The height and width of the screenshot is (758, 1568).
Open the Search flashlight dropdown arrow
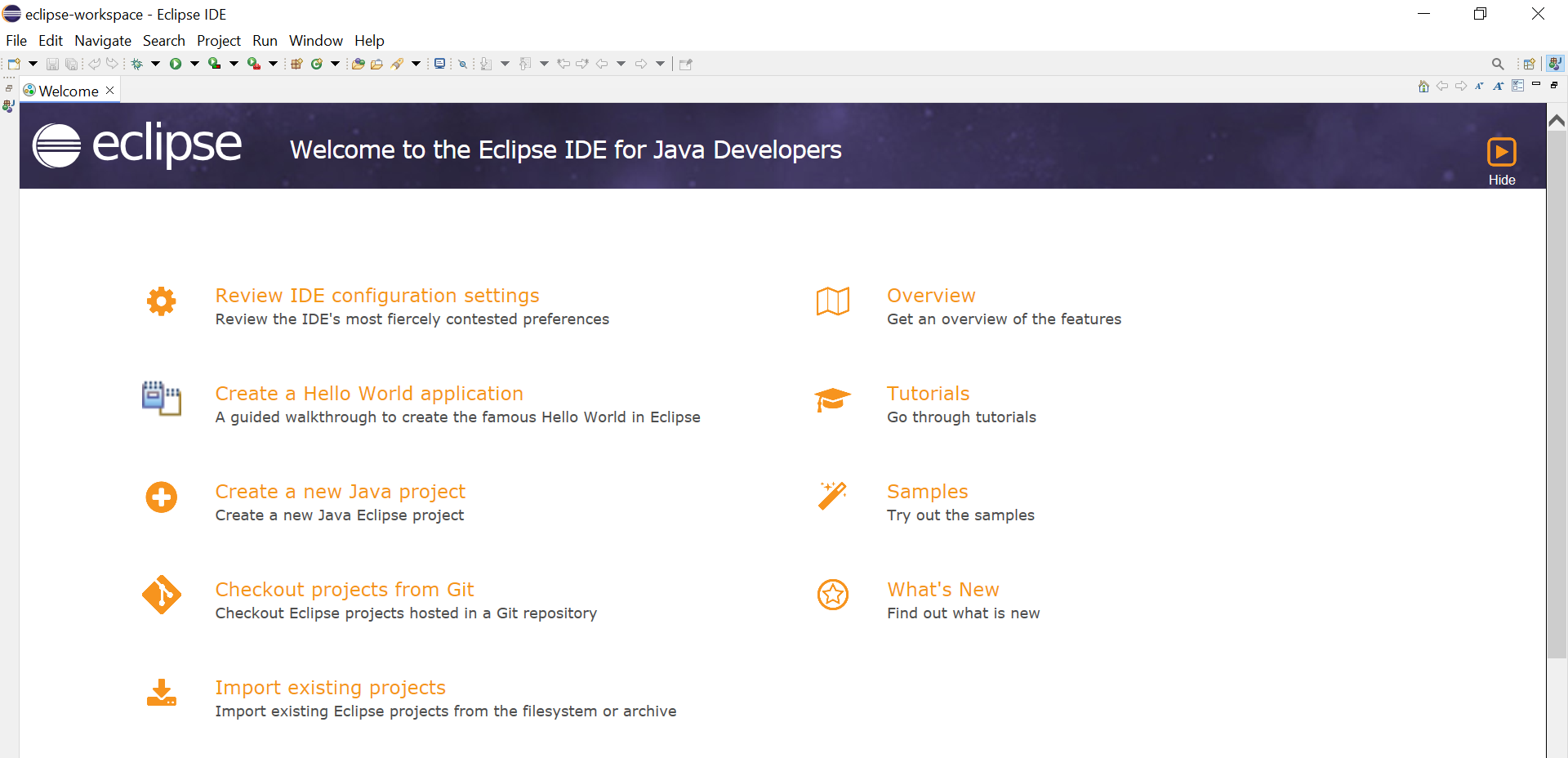416,64
